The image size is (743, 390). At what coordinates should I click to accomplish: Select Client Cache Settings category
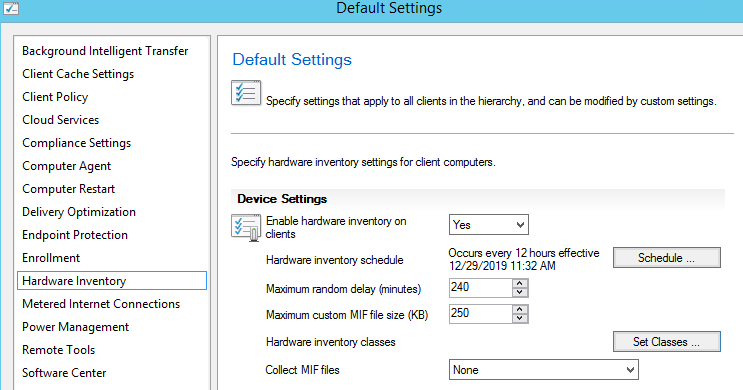[78, 74]
